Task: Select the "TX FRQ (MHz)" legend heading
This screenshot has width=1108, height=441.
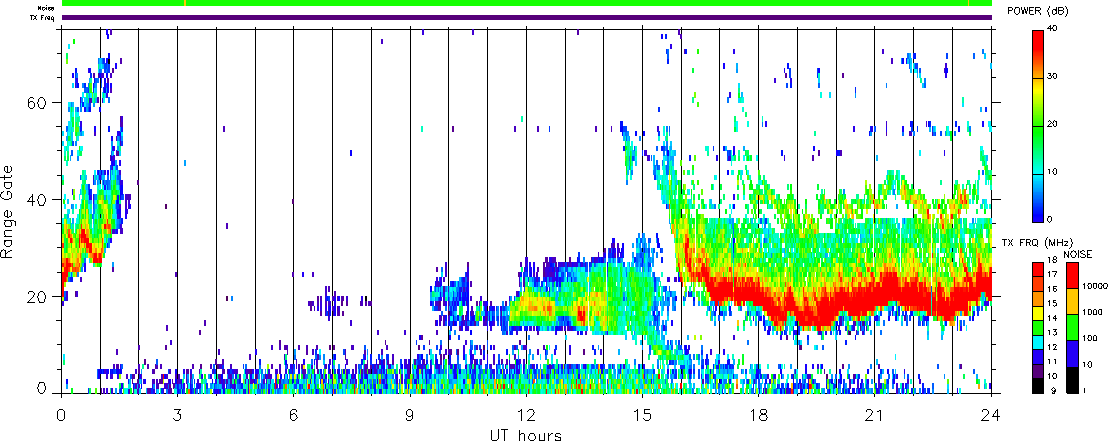Action: point(1037,243)
